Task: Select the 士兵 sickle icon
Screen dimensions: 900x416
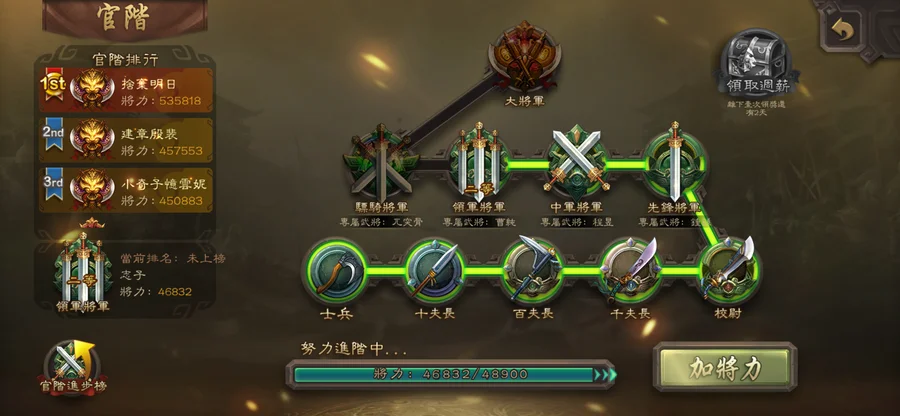Action: coord(335,271)
